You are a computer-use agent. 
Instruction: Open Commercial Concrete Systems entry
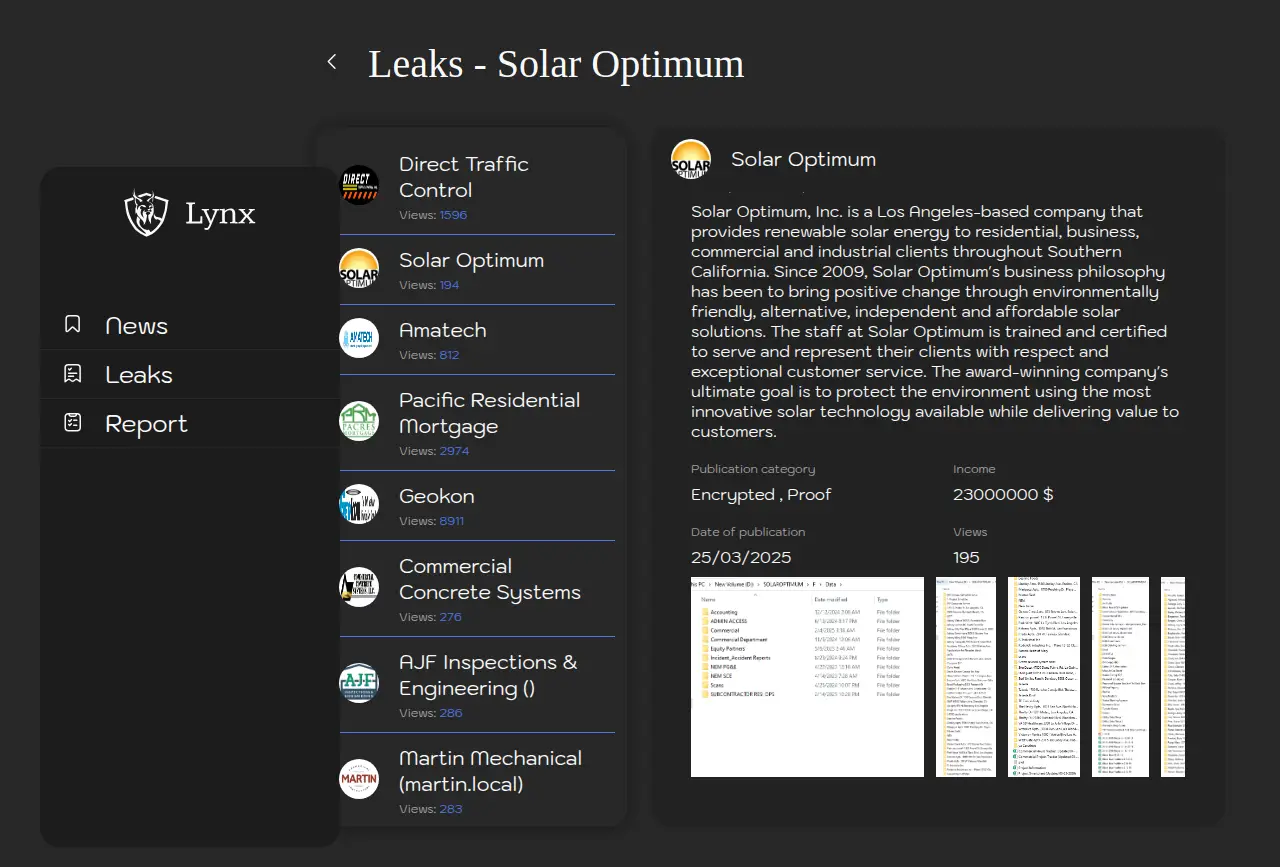(489, 579)
